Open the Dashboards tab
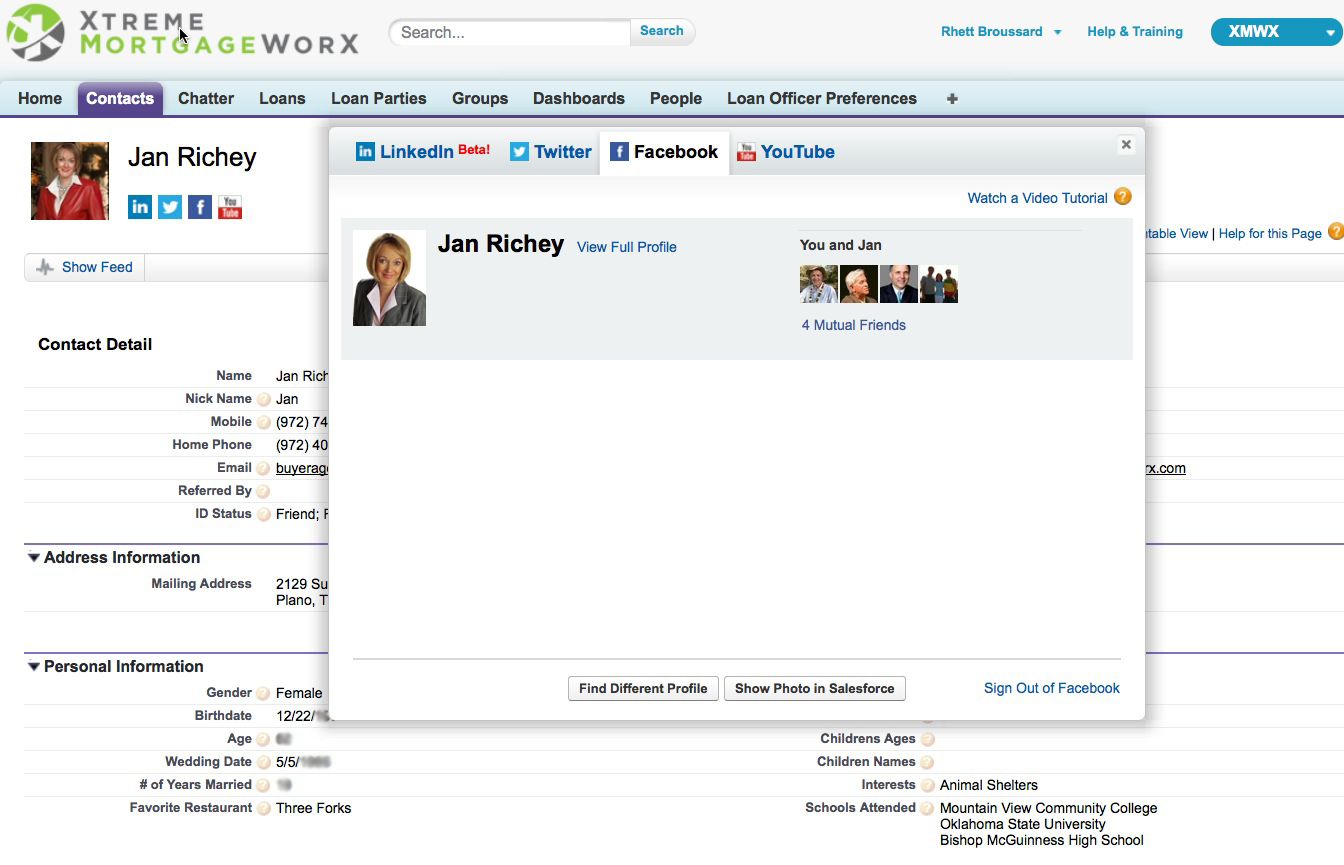 579,98
